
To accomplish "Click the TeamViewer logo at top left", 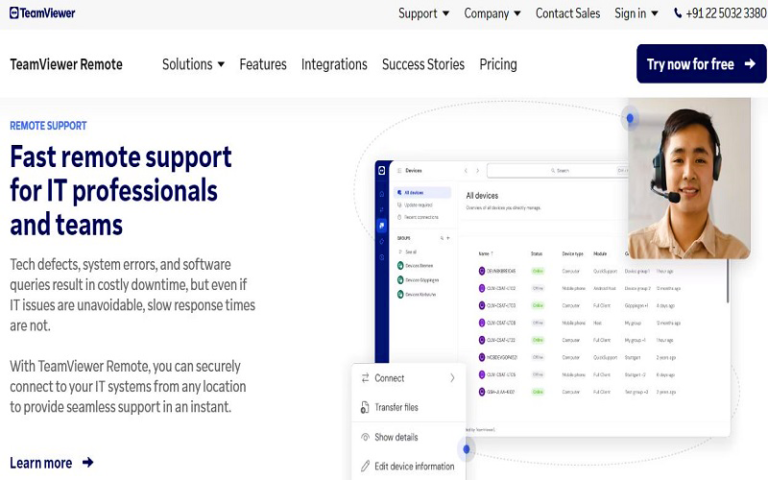I will [x=42, y=13].
